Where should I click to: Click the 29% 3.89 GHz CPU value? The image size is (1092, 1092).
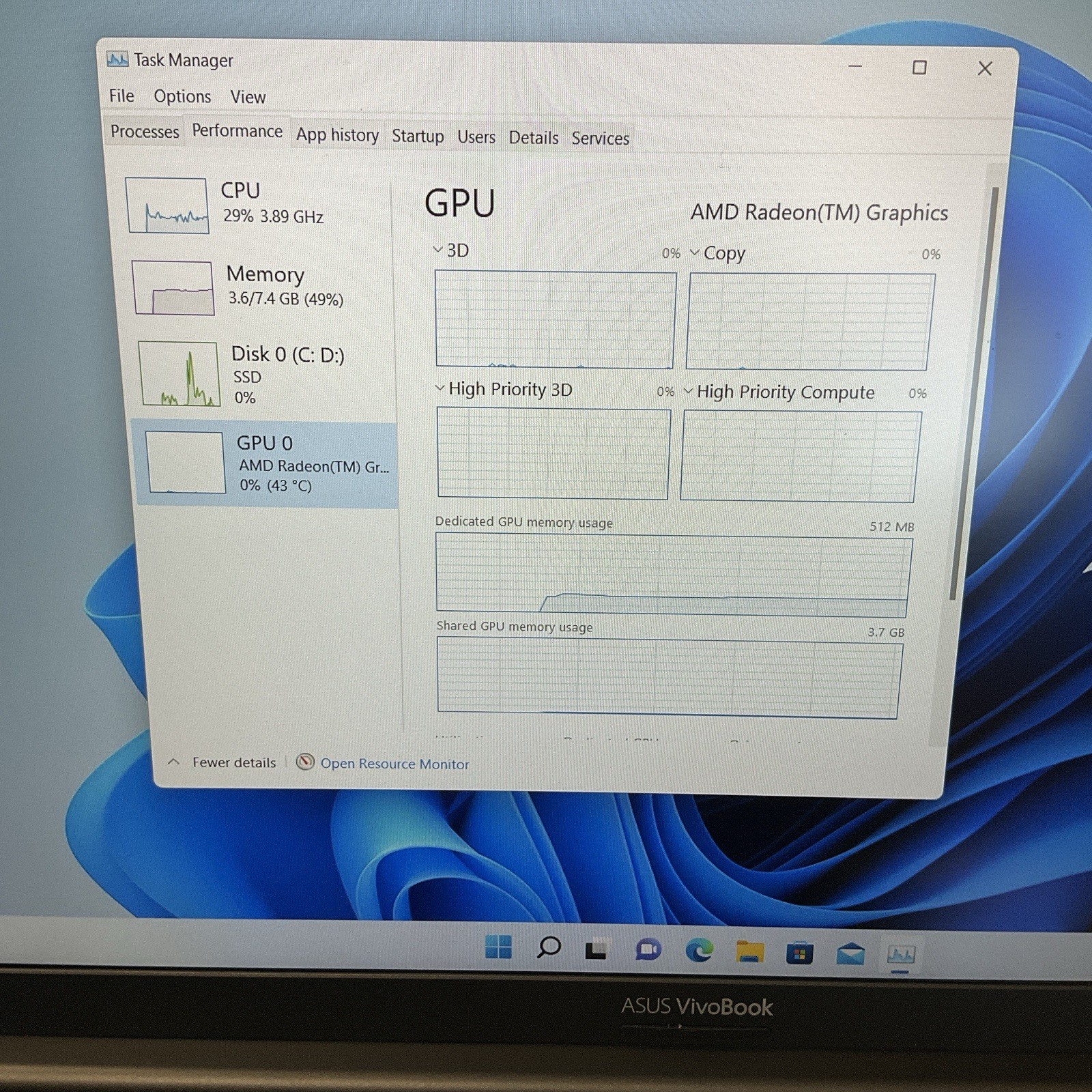tap(273, 216)
